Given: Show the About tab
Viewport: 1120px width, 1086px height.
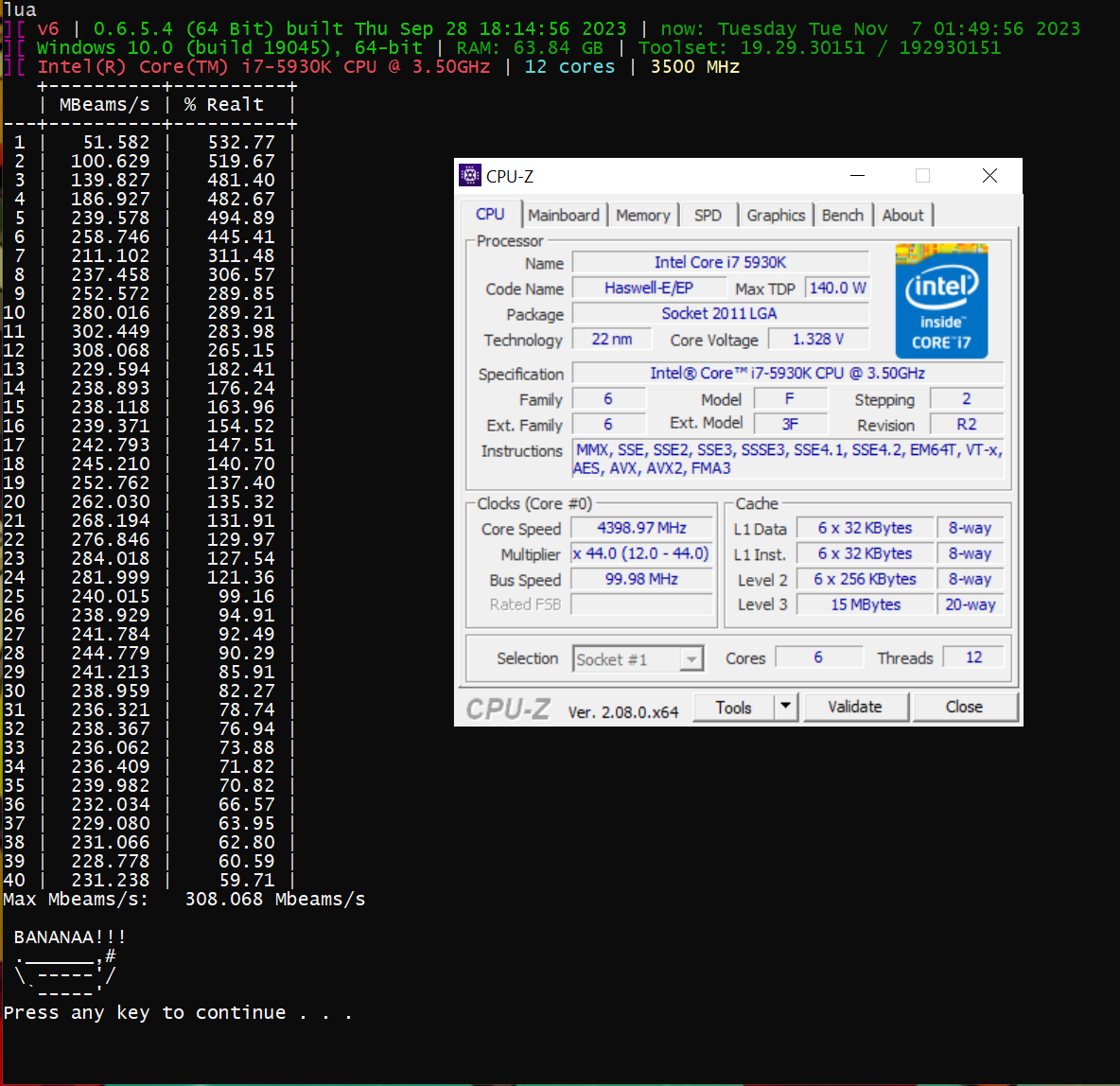Looking at the screenshot, I should tap(902, 216).
